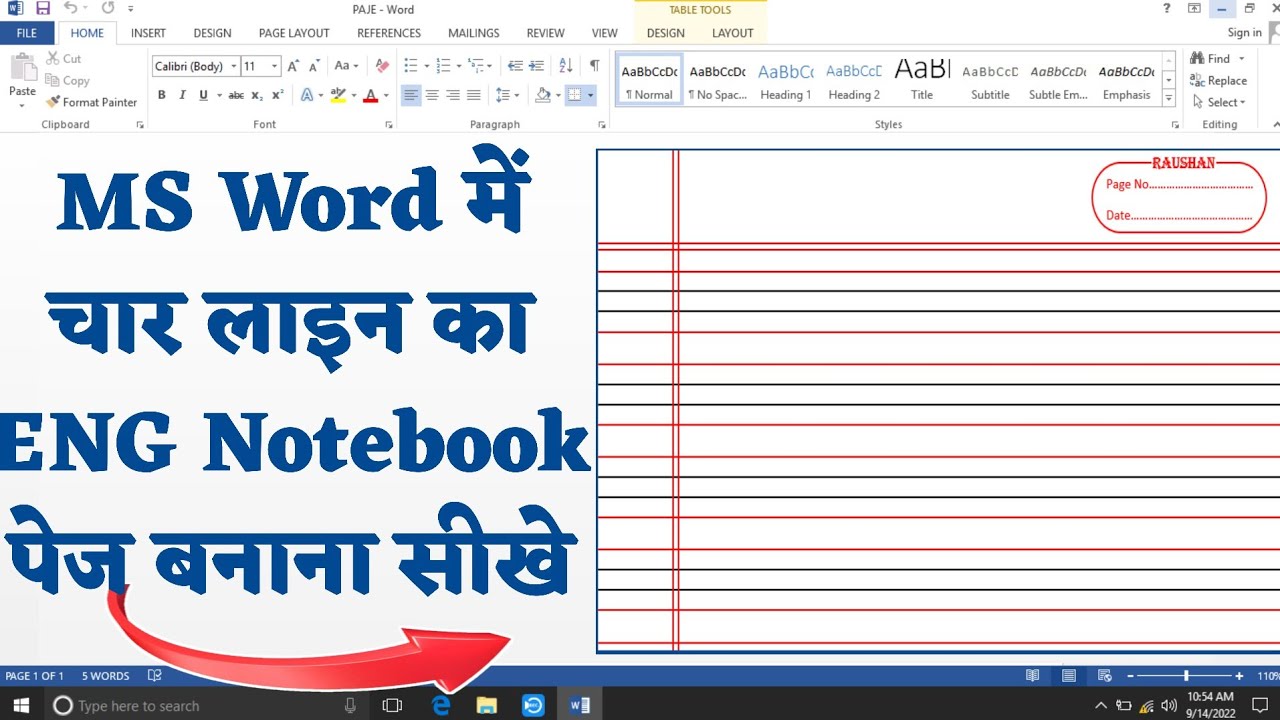Image resolution: width=1280 pixels, height=720 pixels.
Task: Apply the No Spacing style
Action: coord(717,81)
